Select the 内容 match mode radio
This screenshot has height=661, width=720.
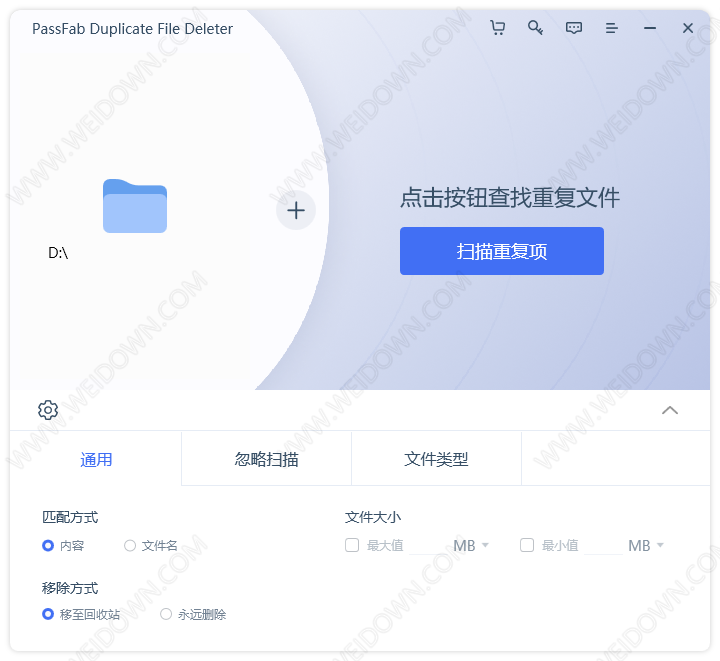click(48, 545)
